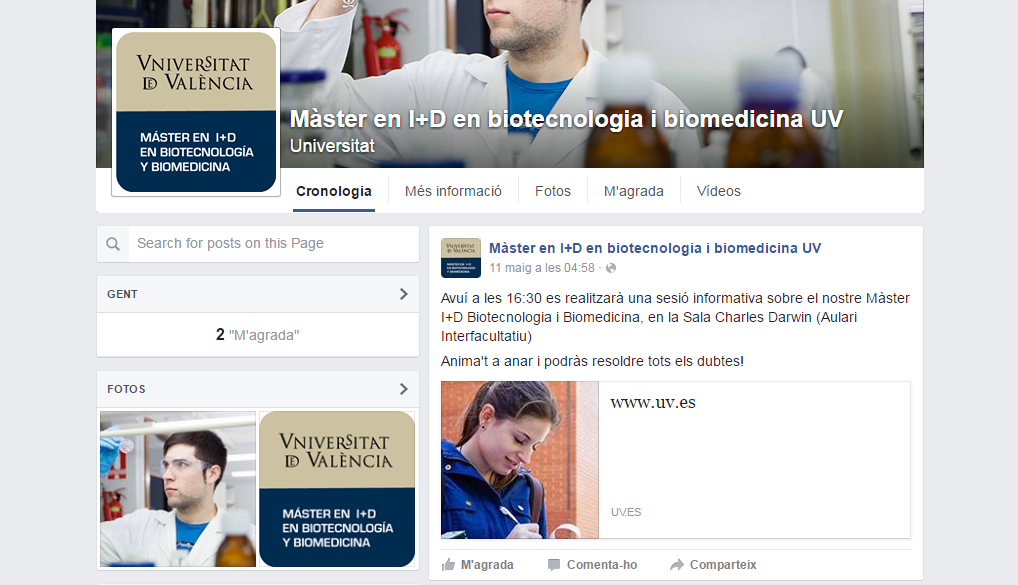The width and height of the screenshot is (1018, 585).
Task: Expand the GENT section chevron
Action: click(x=404, y=294)
